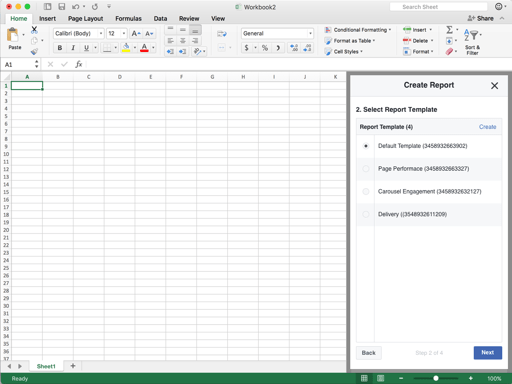Toggle Underline formatting
This screenshot has height=384, width=512.
point(86,48)
